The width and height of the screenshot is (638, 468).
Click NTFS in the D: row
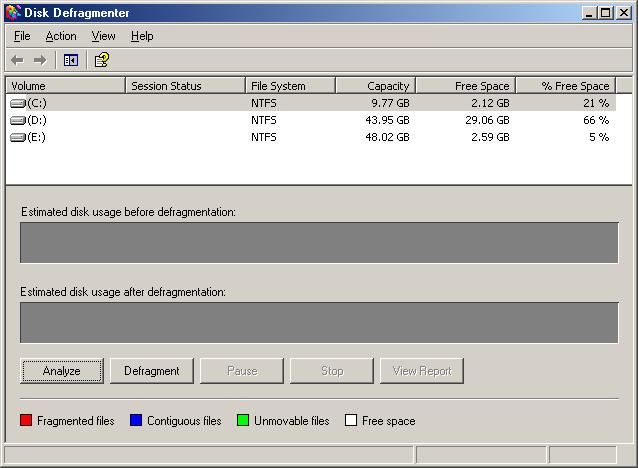coord(264,120)
